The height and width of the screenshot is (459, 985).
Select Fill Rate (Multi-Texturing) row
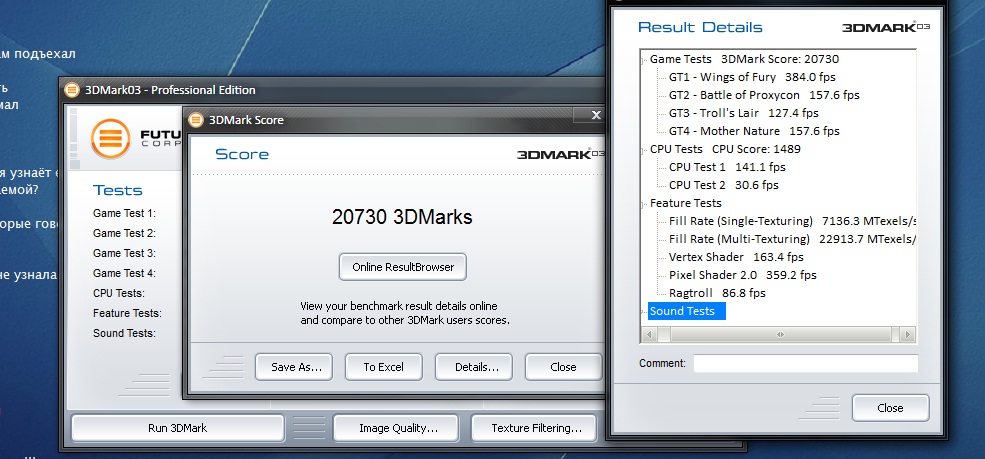click(792, 239)
